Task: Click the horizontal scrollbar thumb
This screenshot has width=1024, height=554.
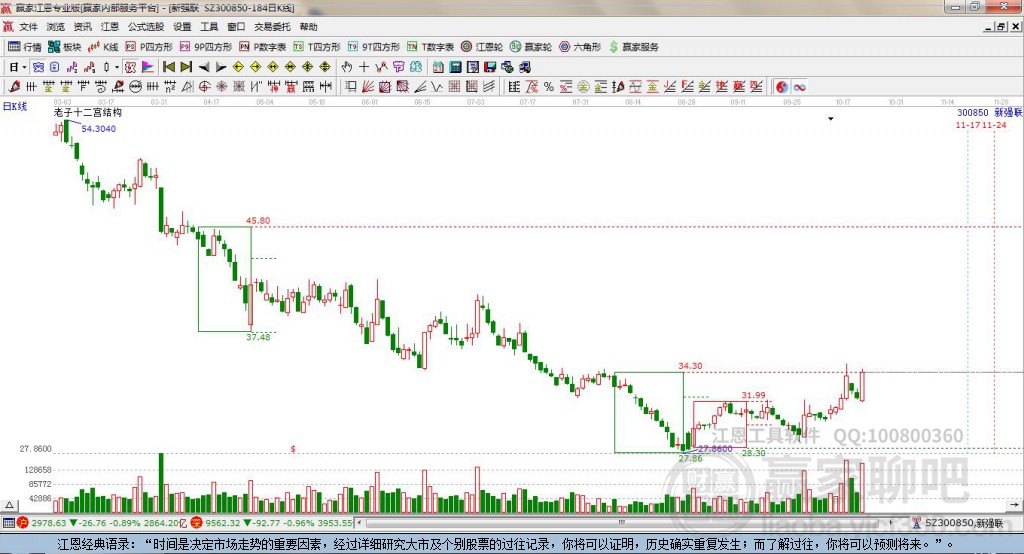Action: [x=622, y=523]
